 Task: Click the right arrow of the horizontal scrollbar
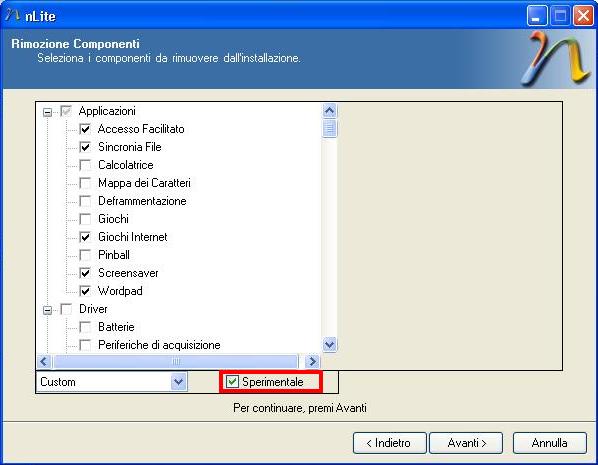[x=312, y=361]
